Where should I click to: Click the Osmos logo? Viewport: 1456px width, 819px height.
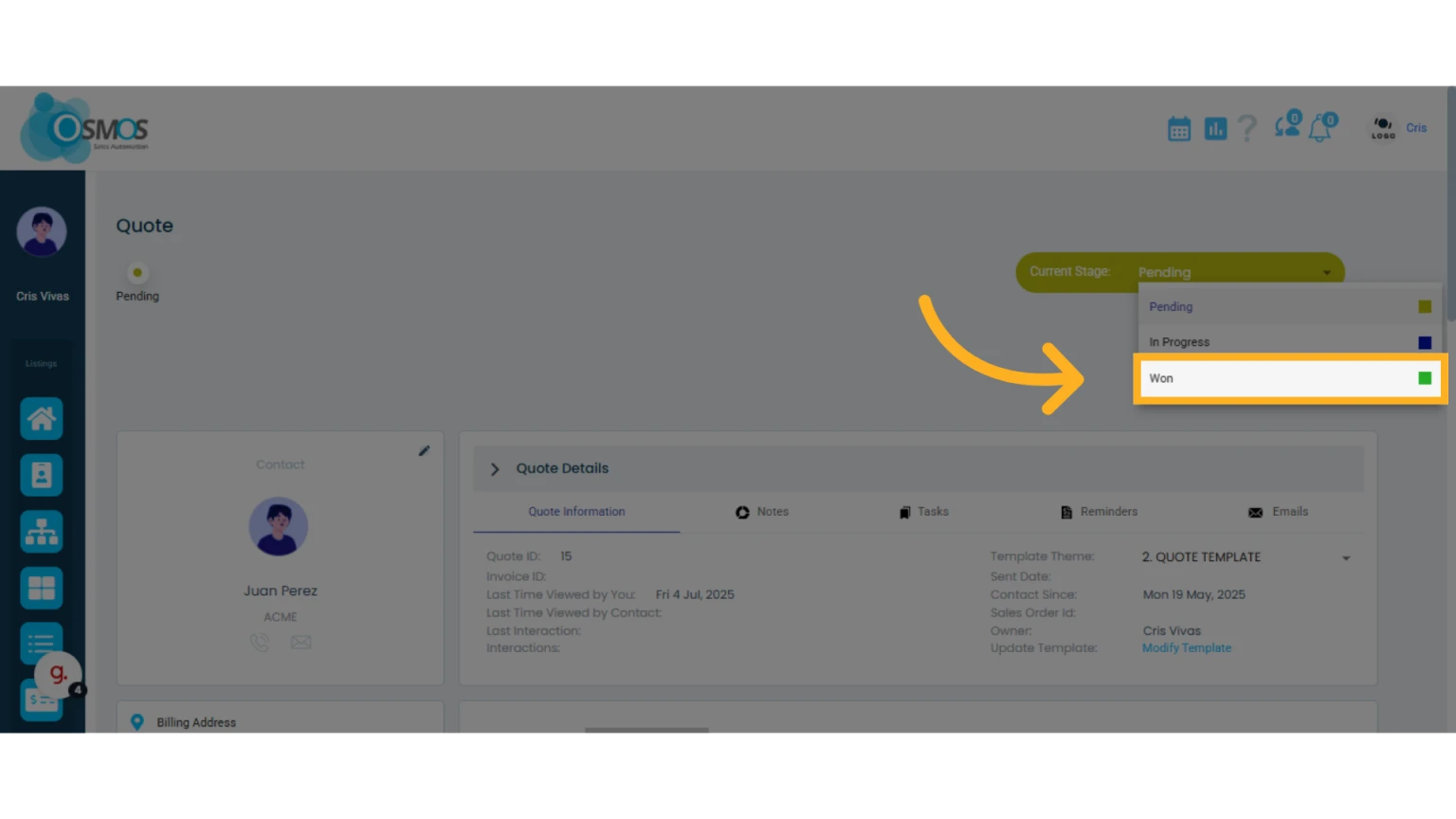tap(85, 128)
